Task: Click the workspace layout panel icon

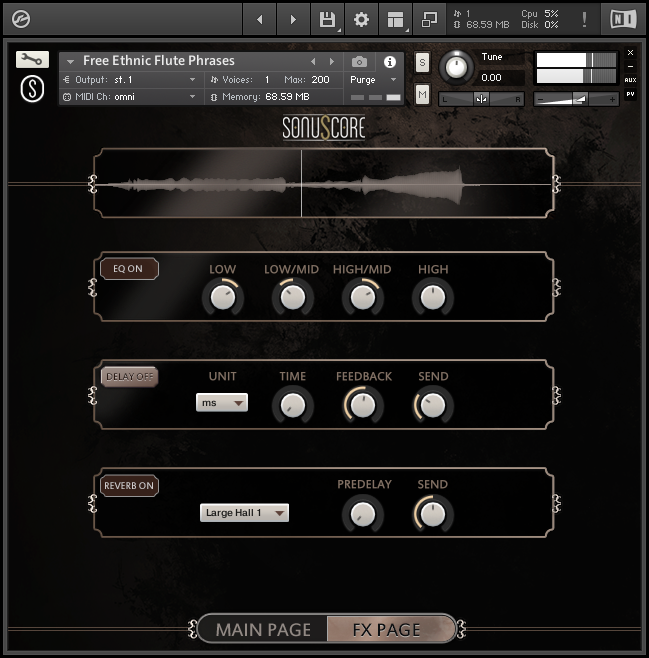Action: (x=396, y=19)
